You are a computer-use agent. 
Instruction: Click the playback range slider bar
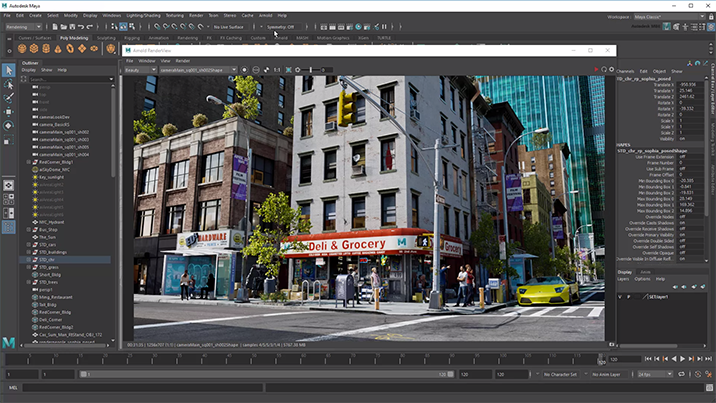click(x=266, y=374)
